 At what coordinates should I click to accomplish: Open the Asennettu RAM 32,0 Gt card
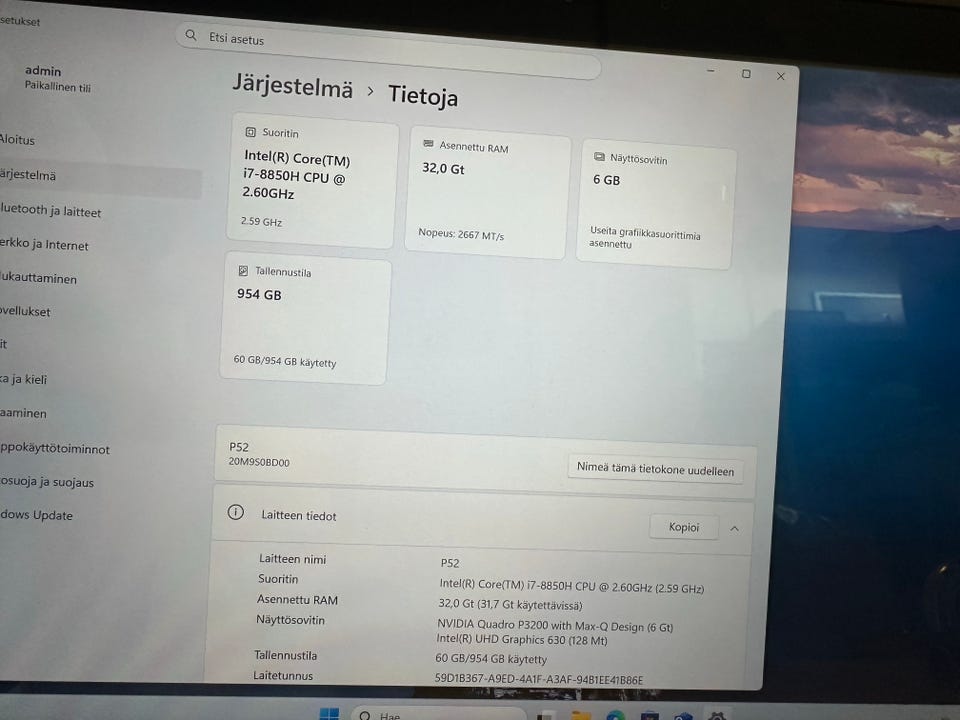tap(487, 192)
